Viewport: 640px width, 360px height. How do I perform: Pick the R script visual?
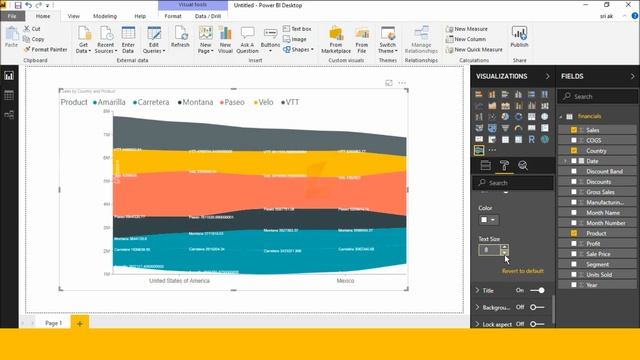pyautogui.click(x=531, y=140)
